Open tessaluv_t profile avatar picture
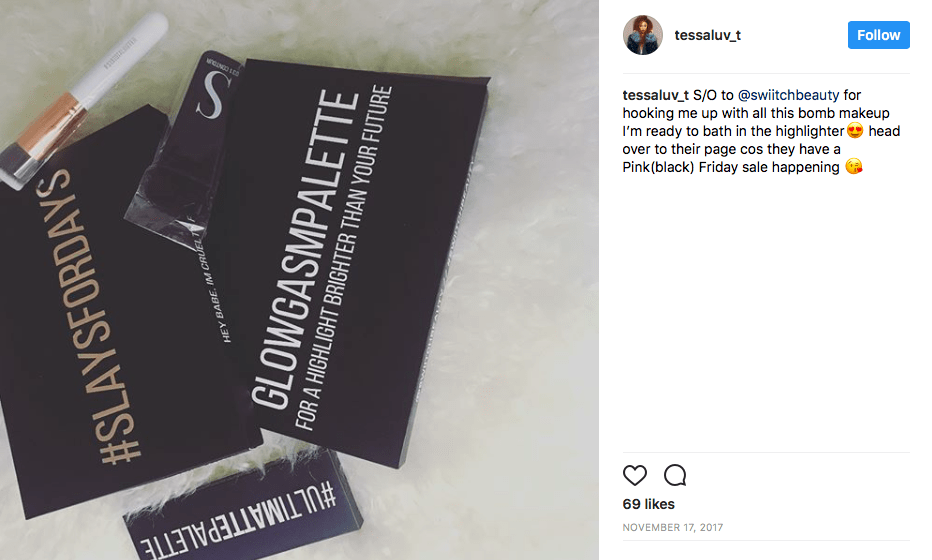Image resolution: width=932 pixels, height=560 pixels. click(643, 35)
